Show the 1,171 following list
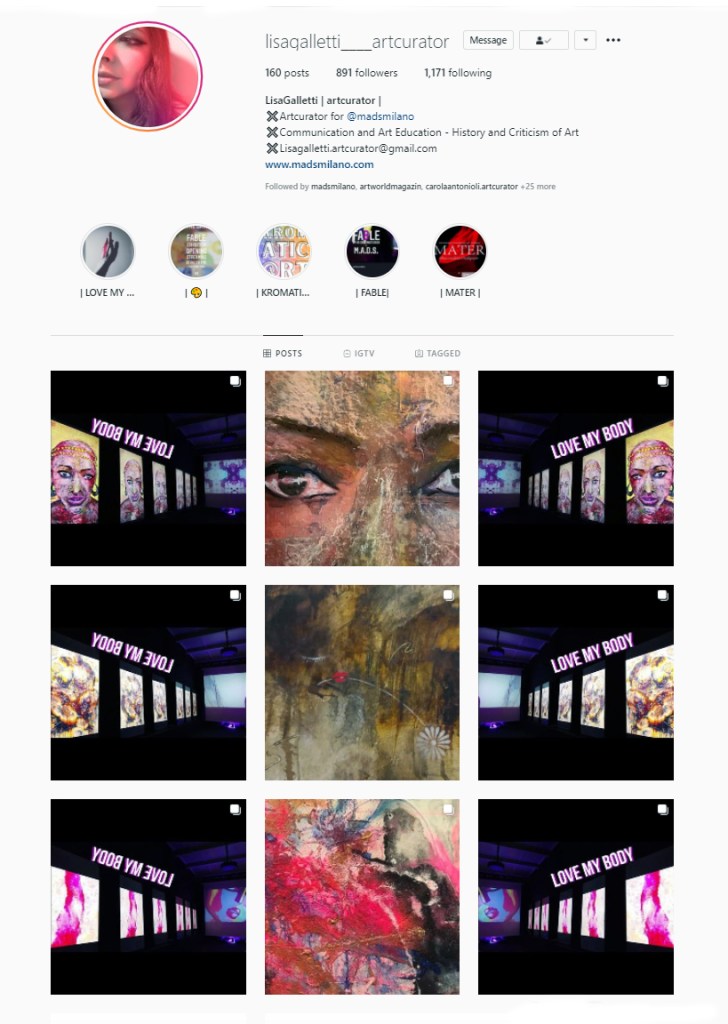Viewport: 728px width, 1024px height. [458, 73]
